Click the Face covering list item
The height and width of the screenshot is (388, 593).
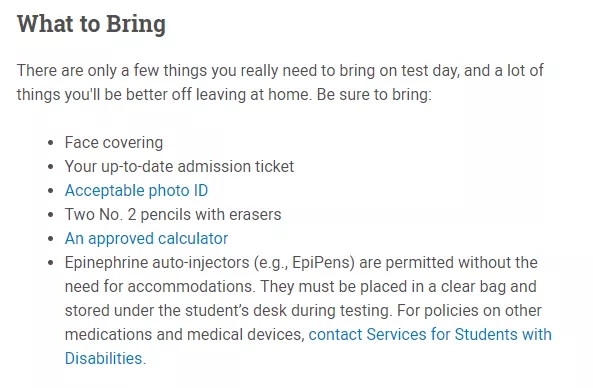114,143
